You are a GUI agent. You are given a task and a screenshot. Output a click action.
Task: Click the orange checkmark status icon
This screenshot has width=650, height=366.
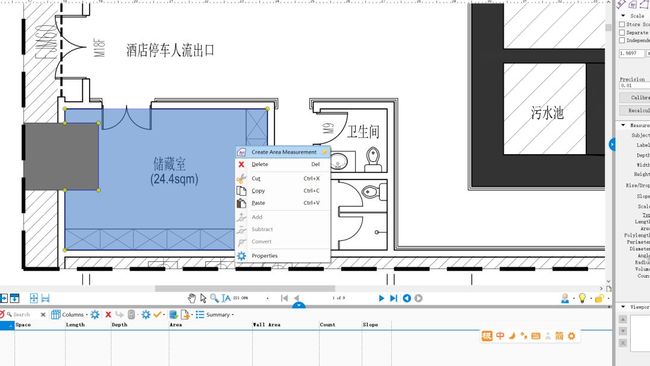(x=157, y=315)
